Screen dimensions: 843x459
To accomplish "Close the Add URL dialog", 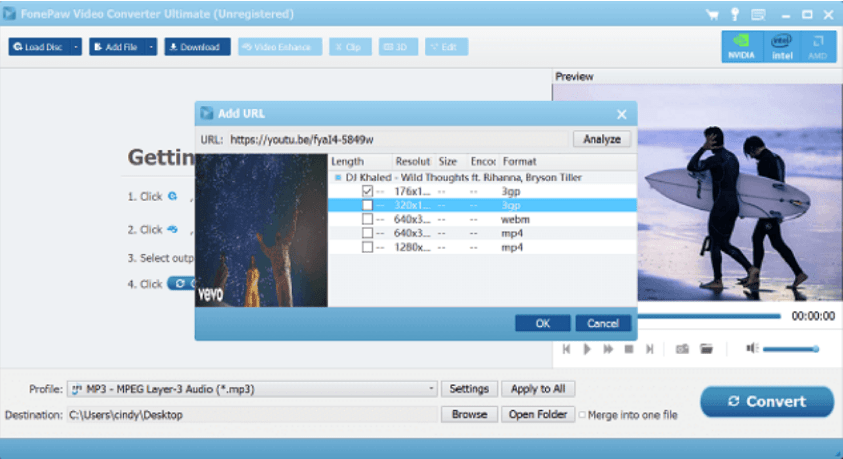I will 621,114.
